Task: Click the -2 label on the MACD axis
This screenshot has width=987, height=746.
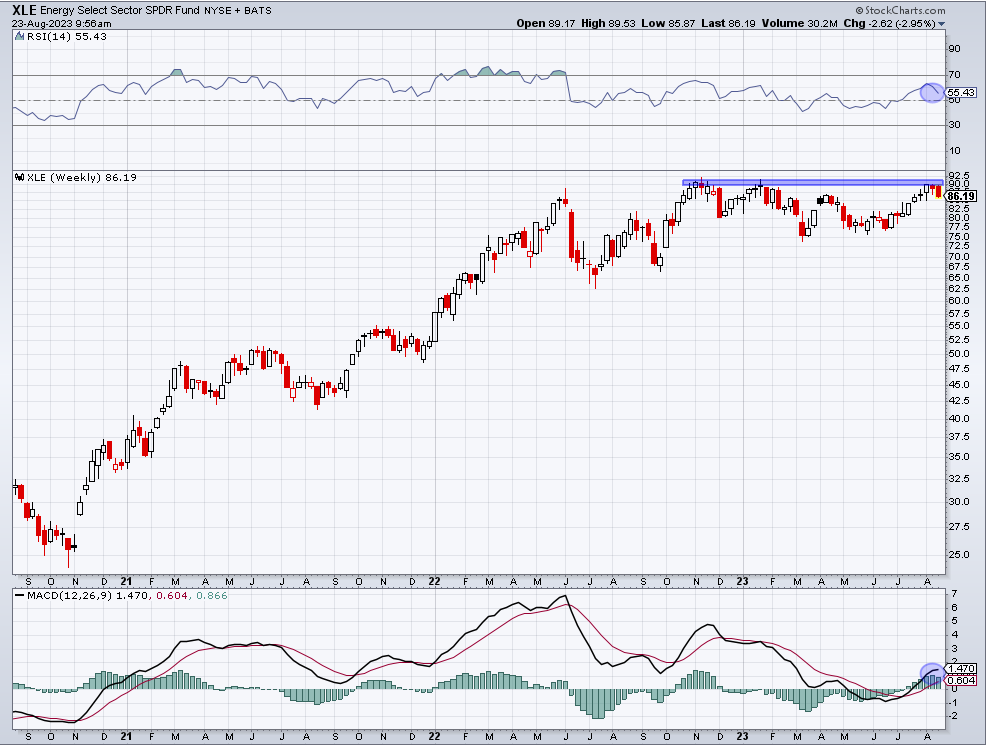Action: 954,716
